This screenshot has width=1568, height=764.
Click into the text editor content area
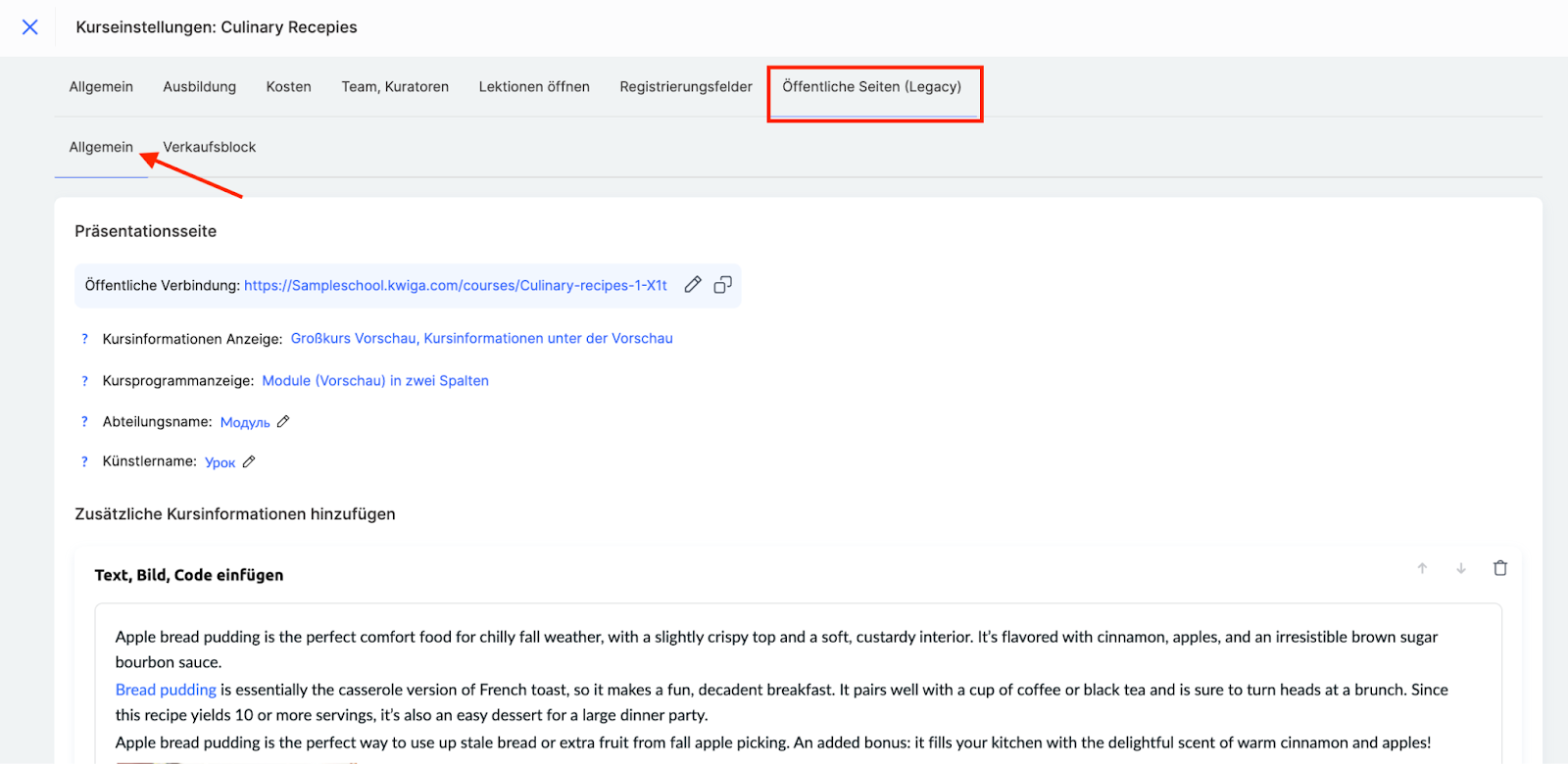coord(784,715)
